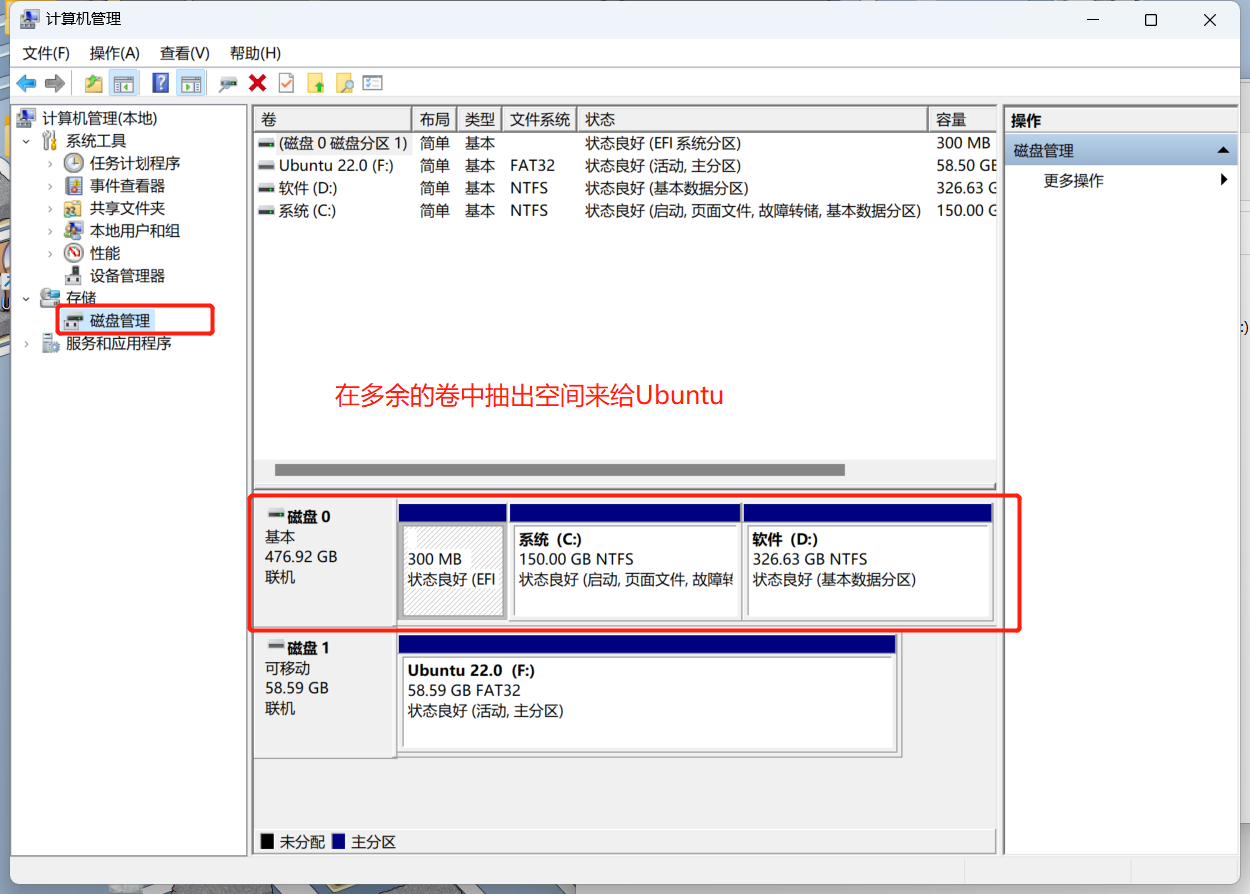Expand the 本地用户和组 tree node
The height and width of the screenshot is (894, 1250).
coord(50,231)
